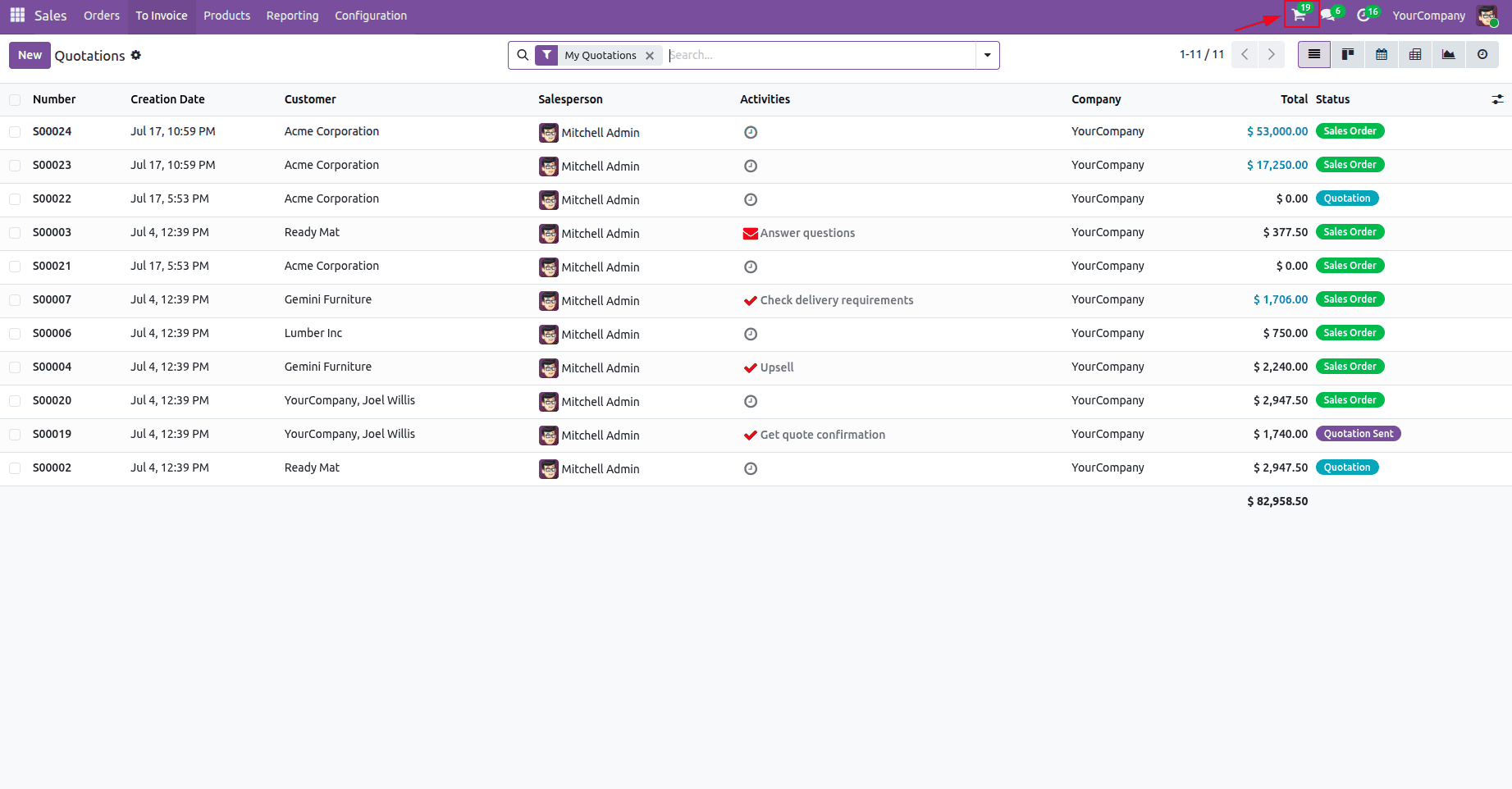
Task: Toggle the select-all records checkbox
Action: [15, 100]
